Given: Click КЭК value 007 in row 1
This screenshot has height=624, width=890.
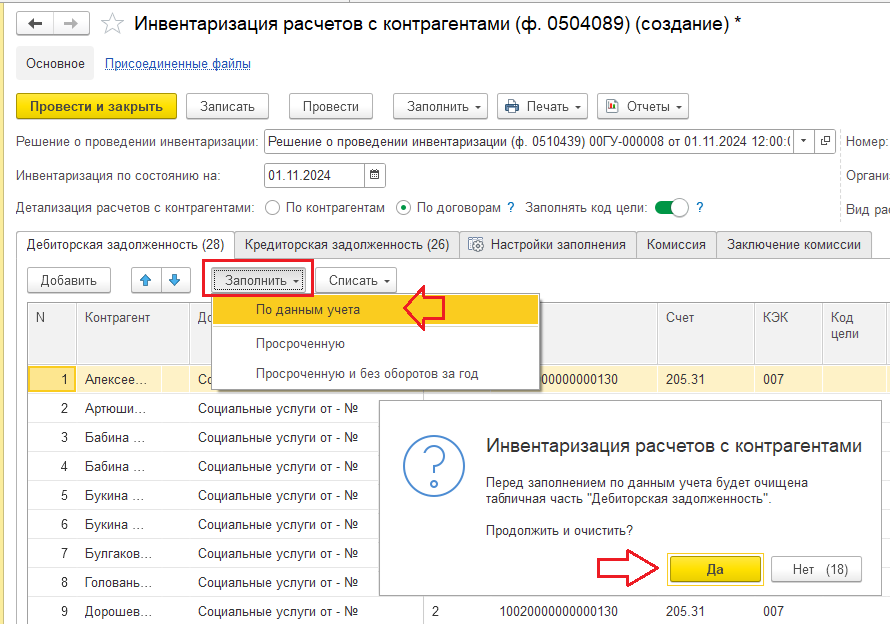Looking at the screenshot, I should click(x=788, y=379).
